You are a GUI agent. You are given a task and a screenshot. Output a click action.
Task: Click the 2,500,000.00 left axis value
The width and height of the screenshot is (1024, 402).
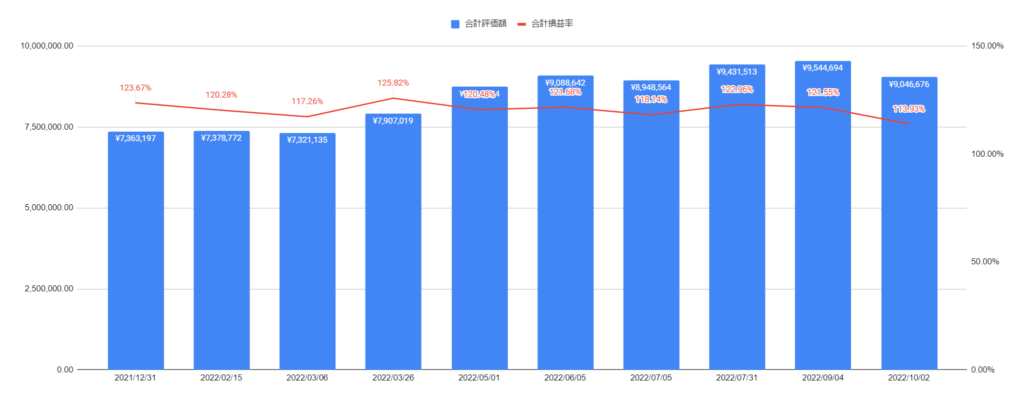pos(49,289)
